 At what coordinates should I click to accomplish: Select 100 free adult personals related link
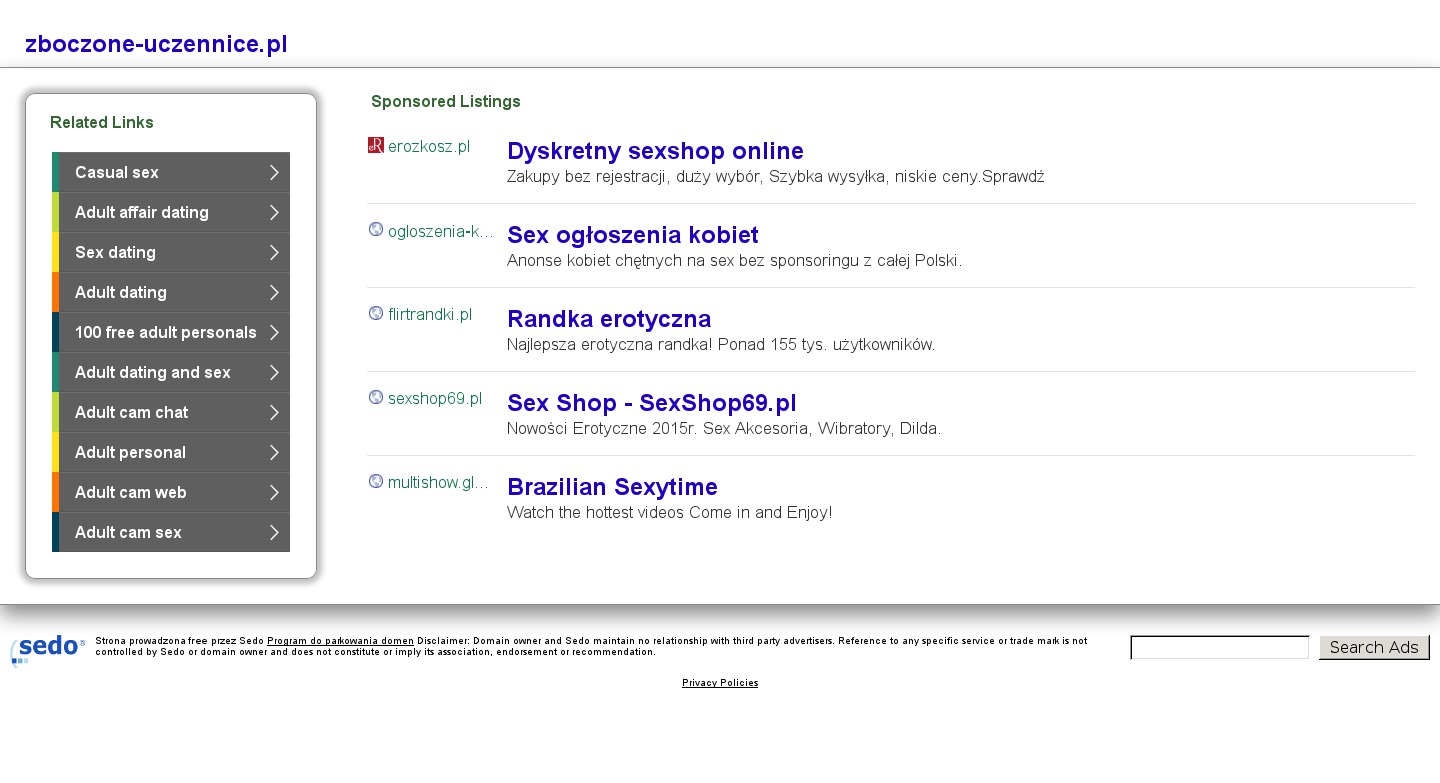[165, 332]
